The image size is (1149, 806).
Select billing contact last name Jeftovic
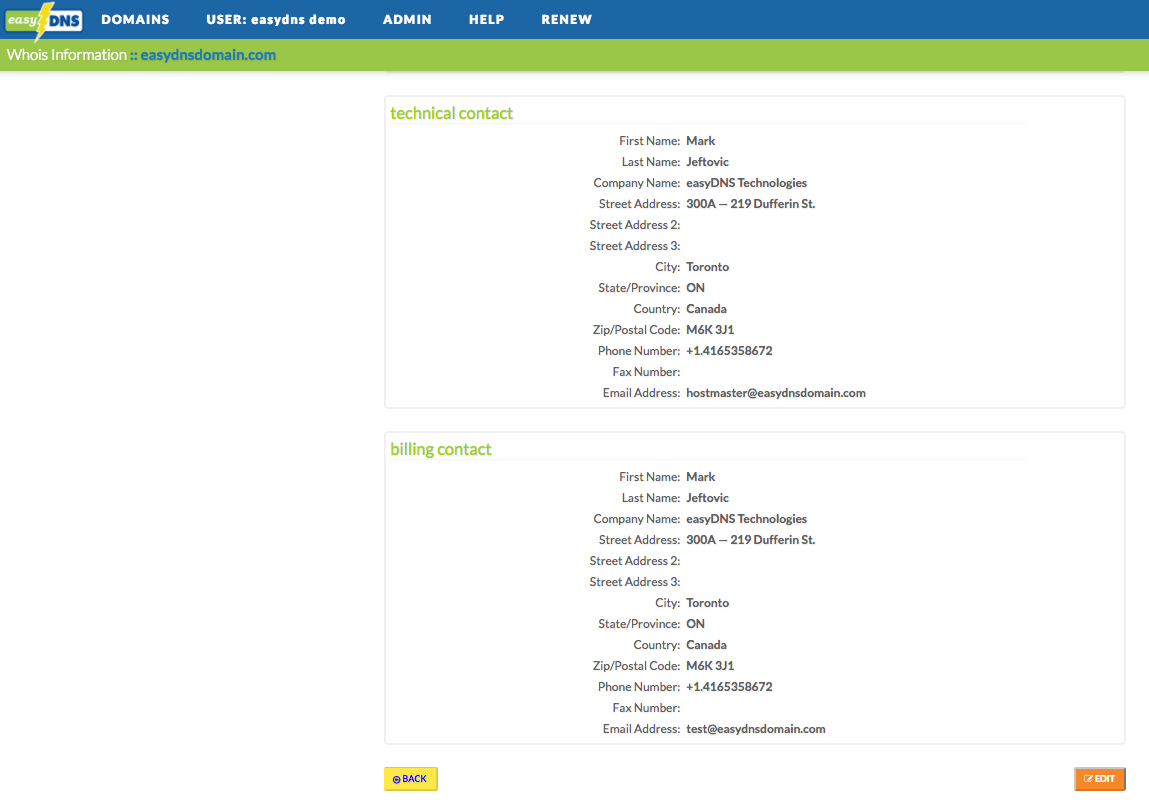pyautogui.click(x=707, y=498)
